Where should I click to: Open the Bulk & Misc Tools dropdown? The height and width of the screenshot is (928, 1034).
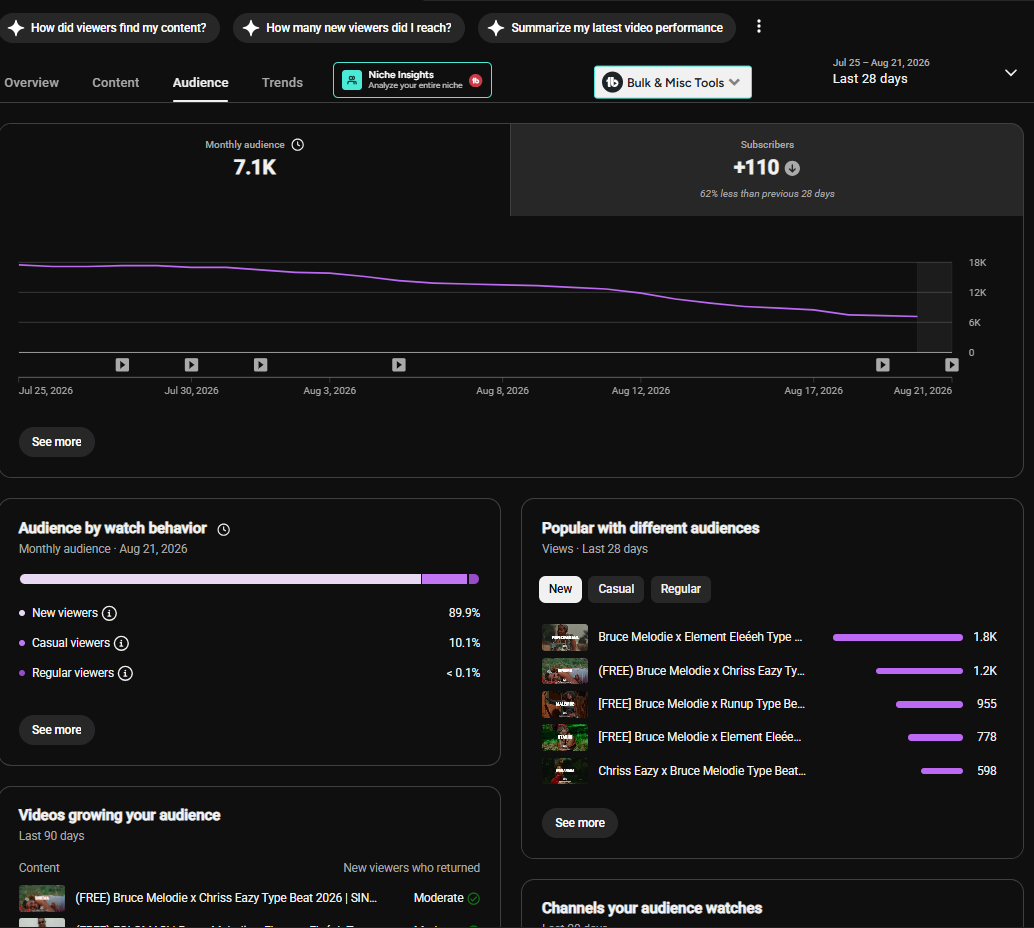pos(673,82)
